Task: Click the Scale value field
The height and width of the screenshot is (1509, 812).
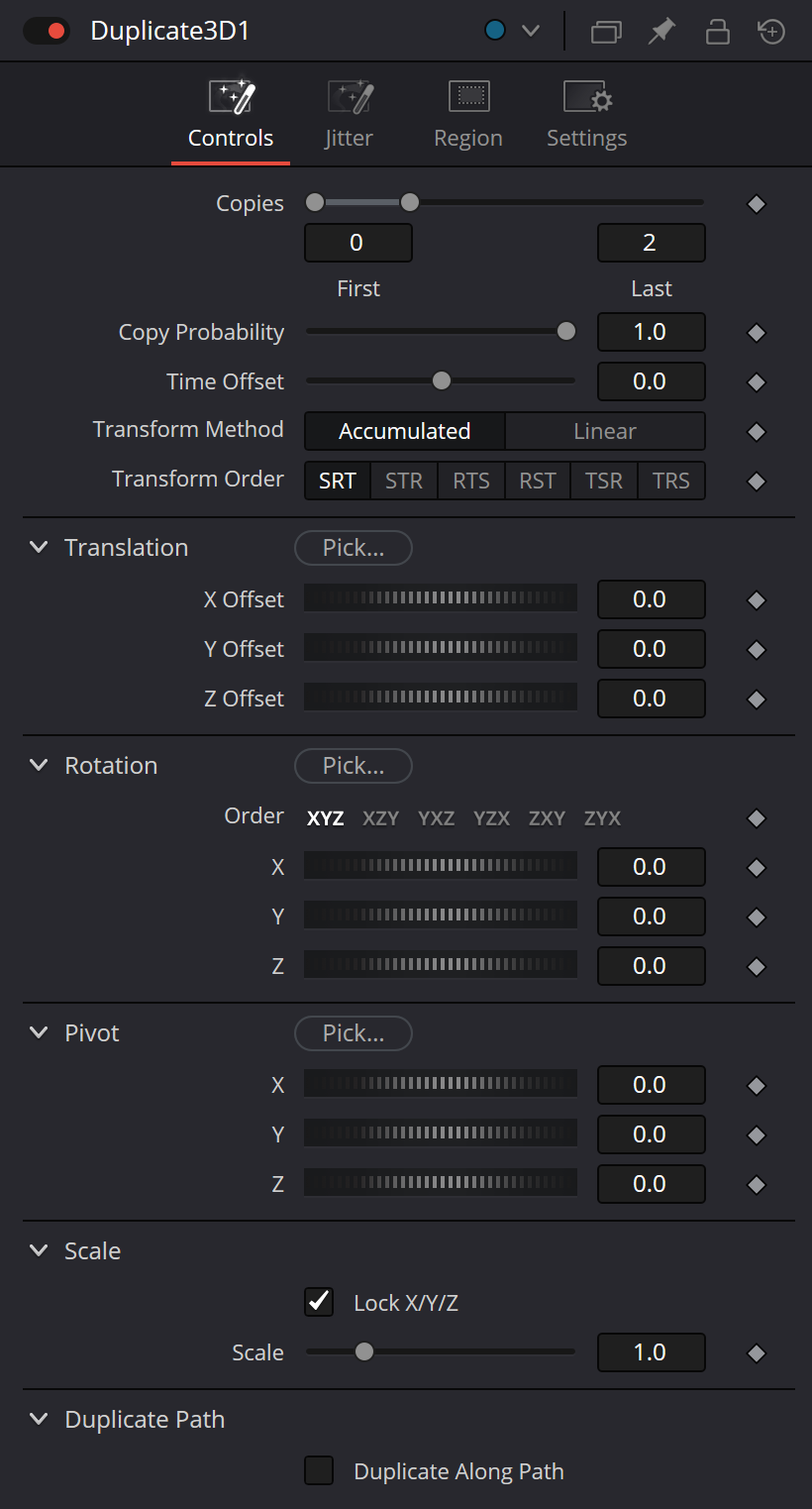Action: click(651, 1352)
